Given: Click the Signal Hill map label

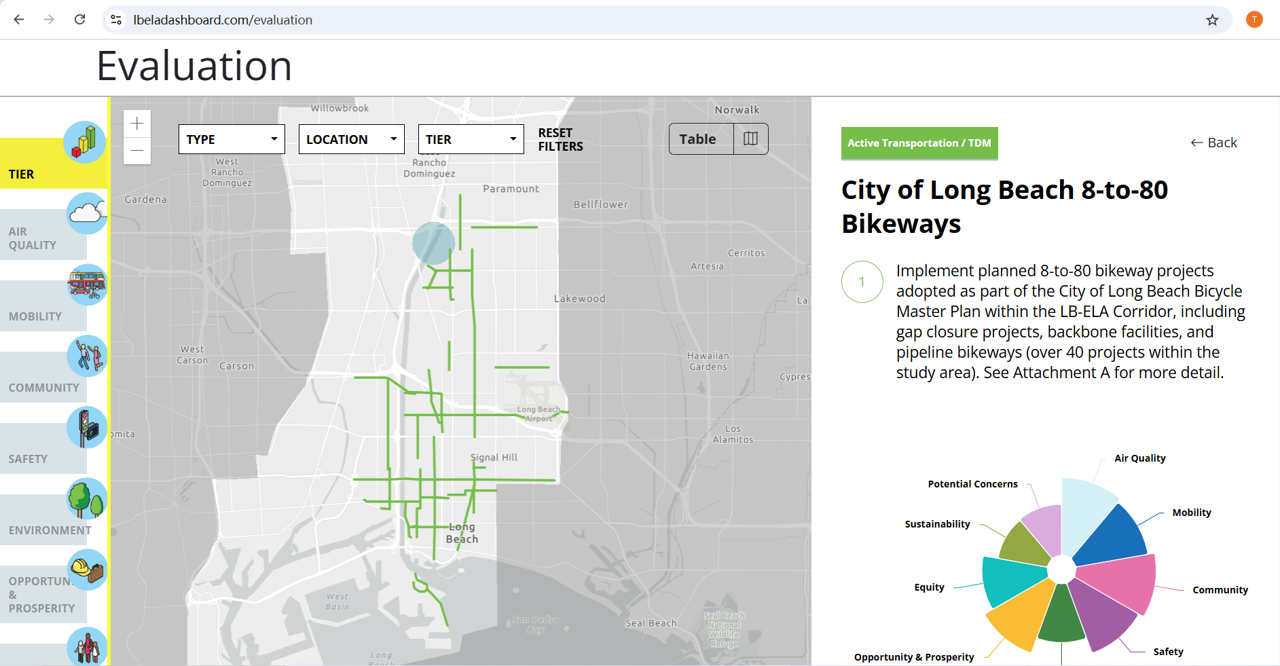Looking at the screenshot, I should 494,458.
